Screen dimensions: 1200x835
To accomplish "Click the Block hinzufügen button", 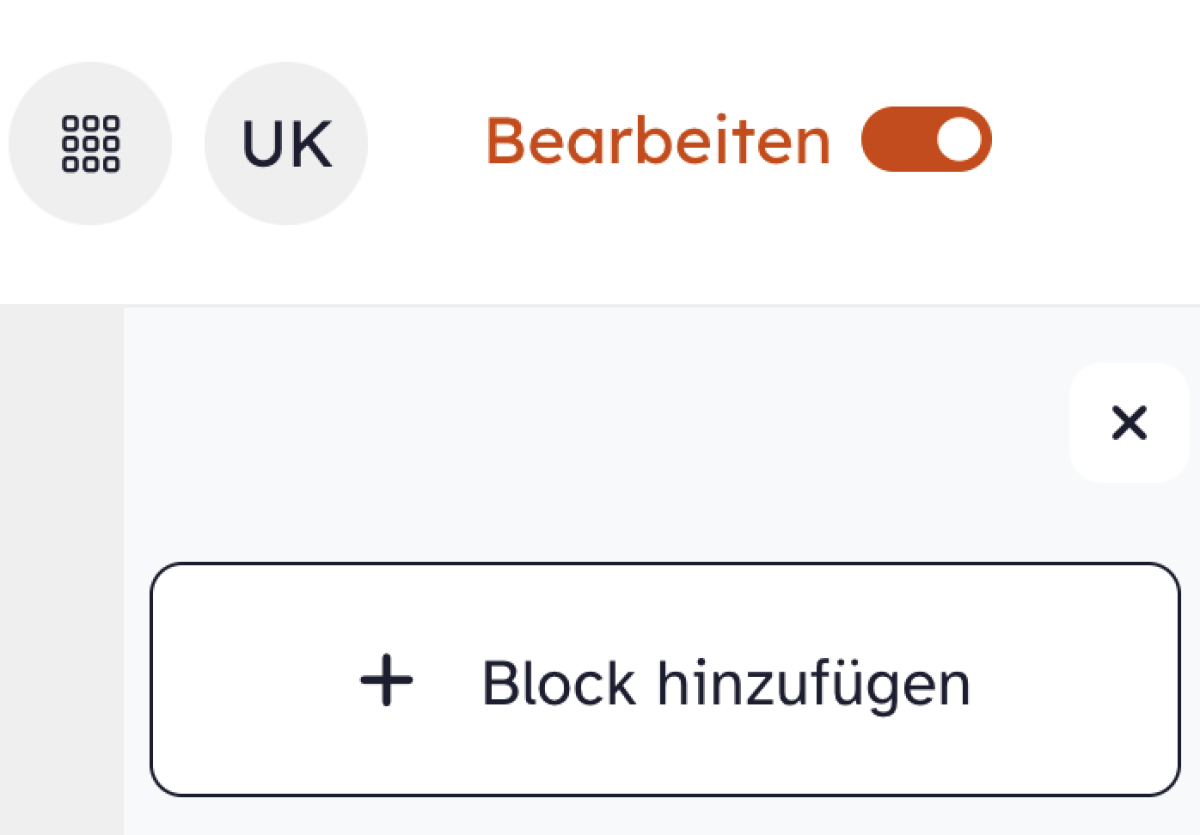I will coord(665,680).
